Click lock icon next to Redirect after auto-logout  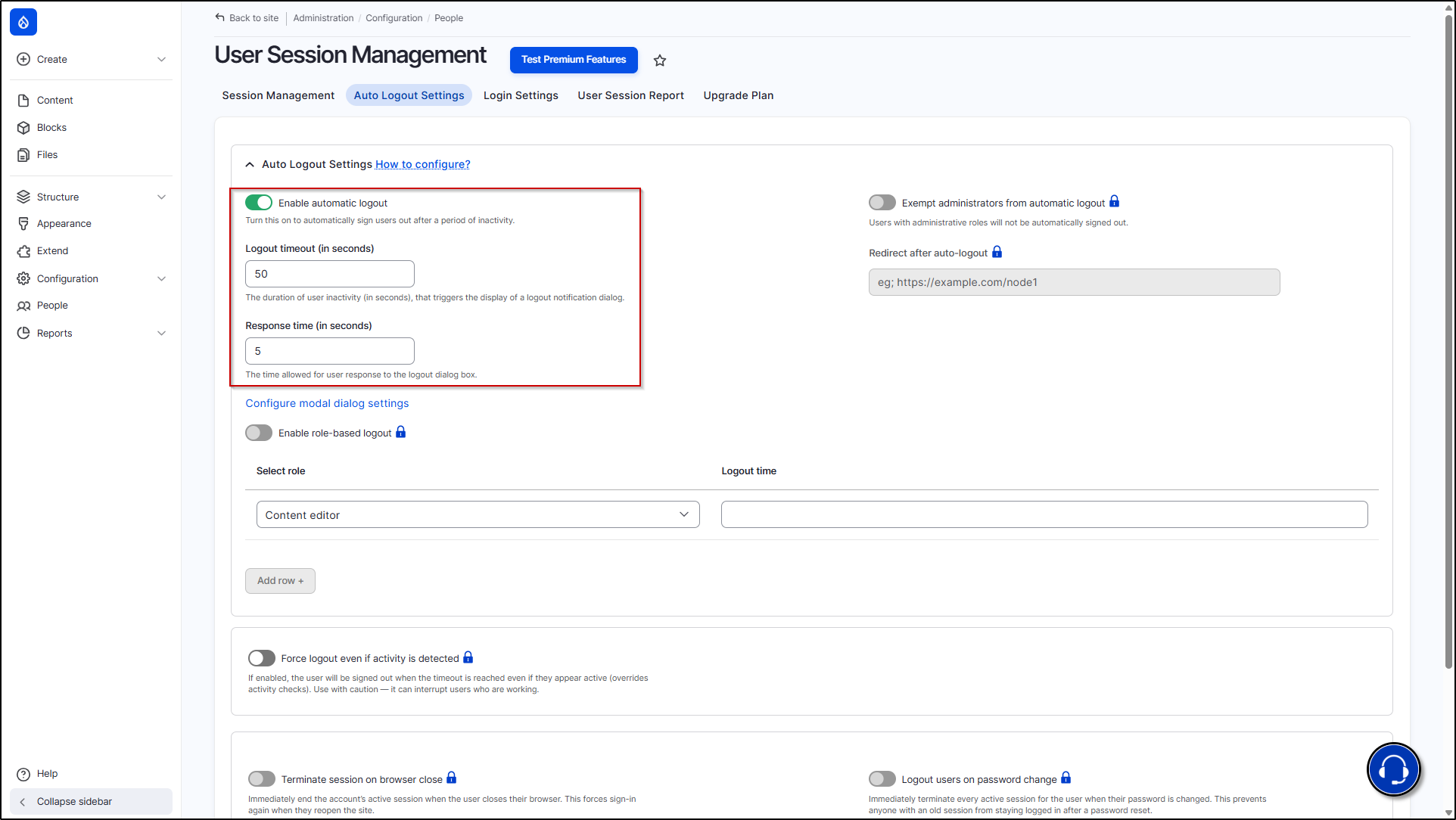(997, 252)
